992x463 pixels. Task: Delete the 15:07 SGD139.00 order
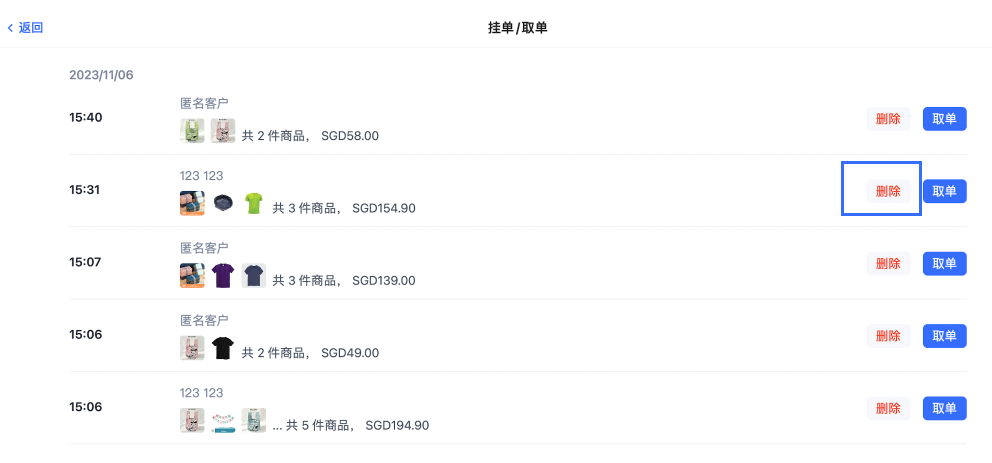coord(888,264)
